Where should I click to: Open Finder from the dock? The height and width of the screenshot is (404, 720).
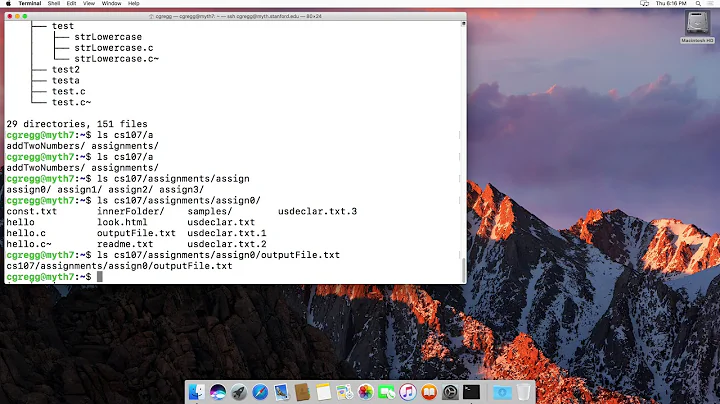197,392
